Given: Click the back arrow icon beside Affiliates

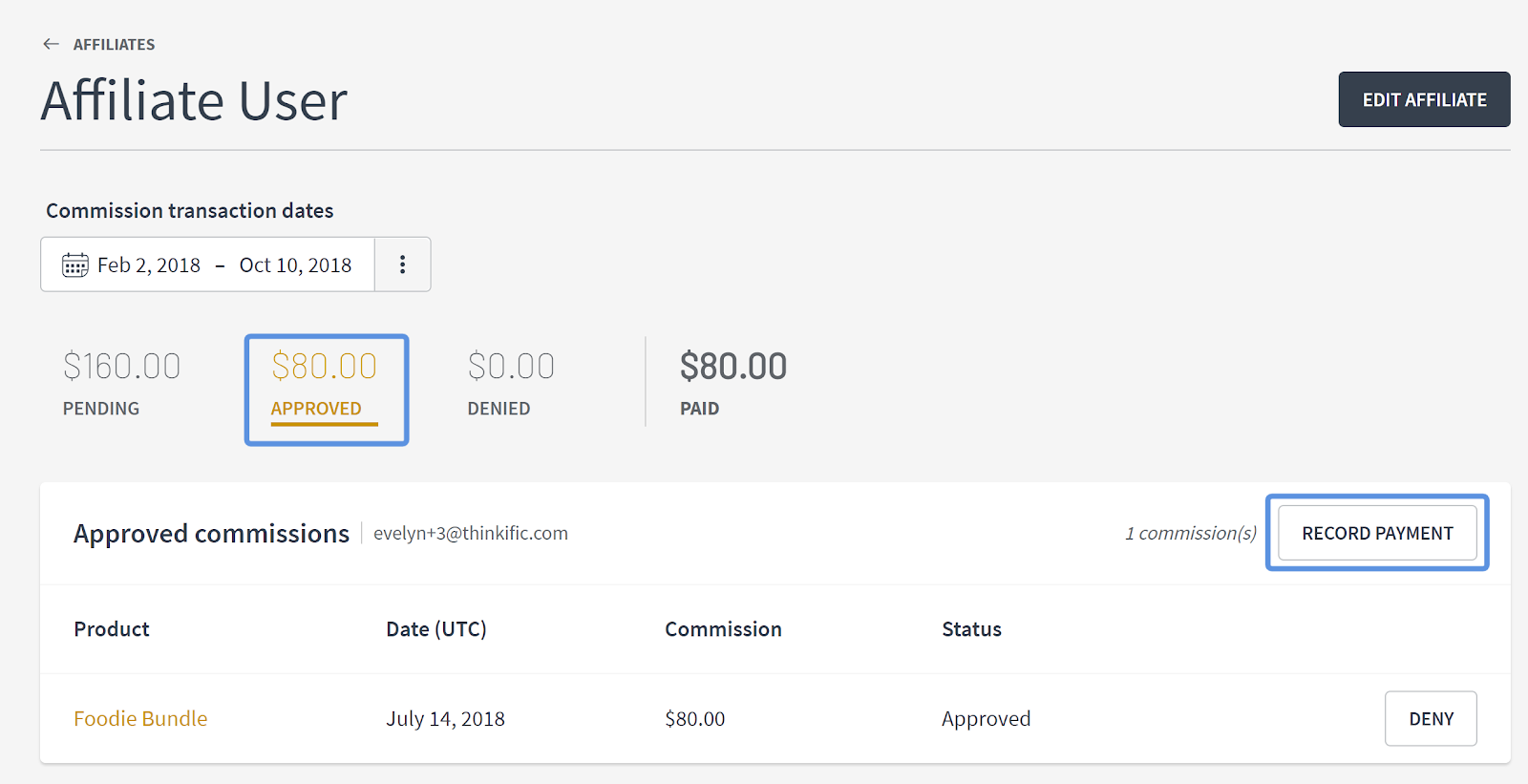Looking at the screenshot, I should (x=52, y=44).
